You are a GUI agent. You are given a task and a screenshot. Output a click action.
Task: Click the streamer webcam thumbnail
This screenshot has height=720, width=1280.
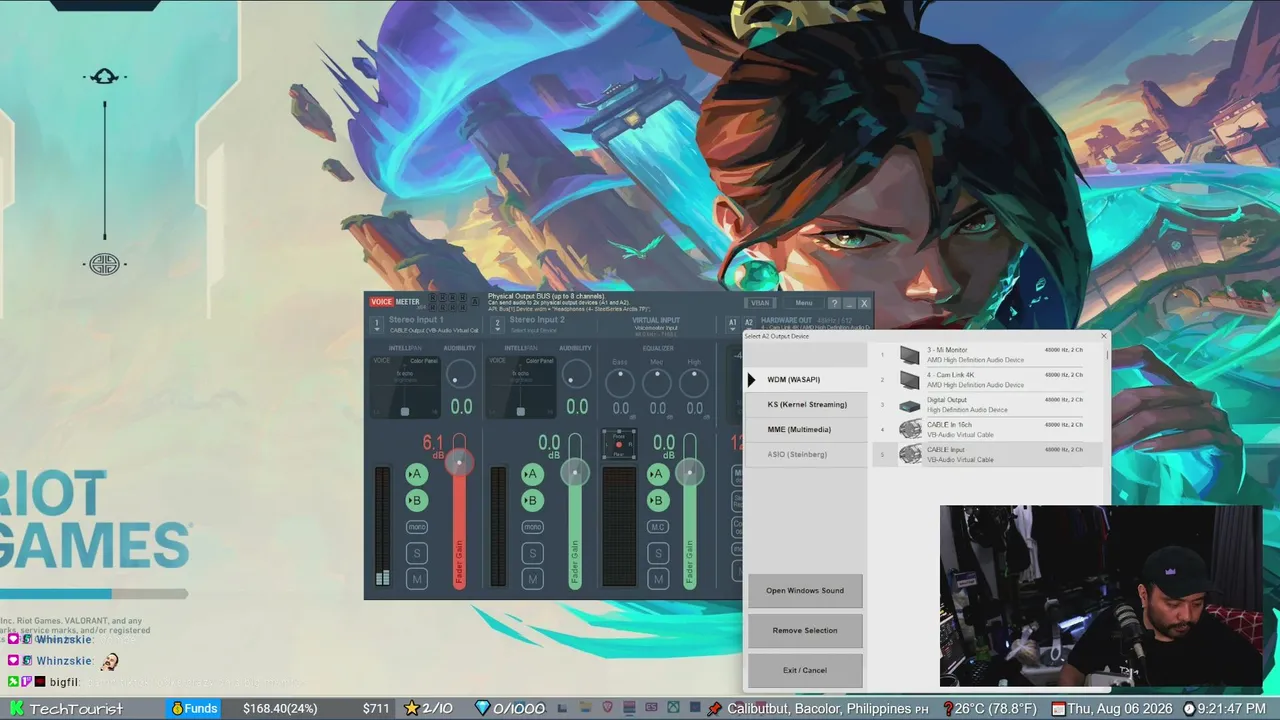[x=1101, y=596]
